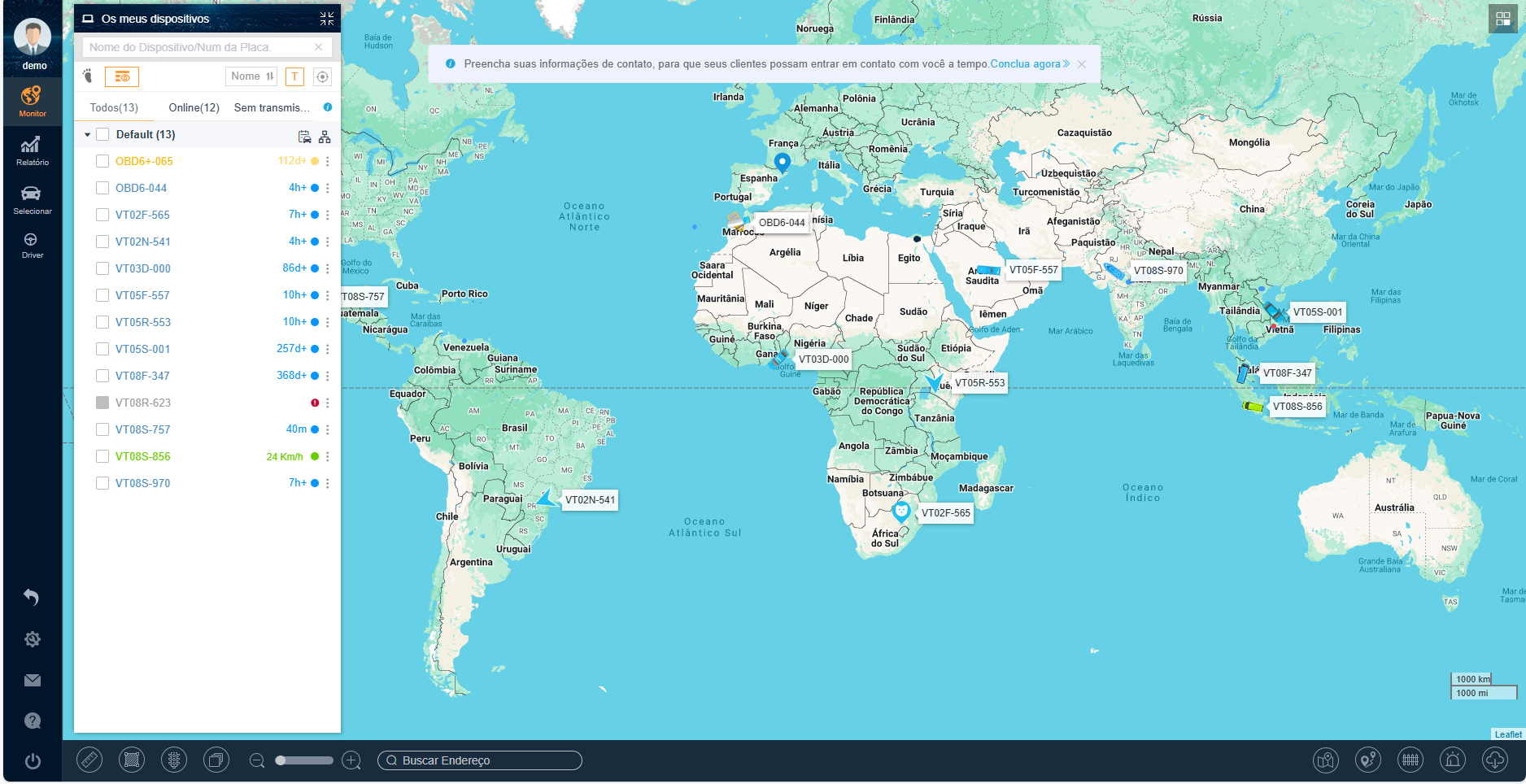The height and width of the screenshot is (784, 1526).
Task: Switch to the Todos(13) tab
Action: pos(114,107)
